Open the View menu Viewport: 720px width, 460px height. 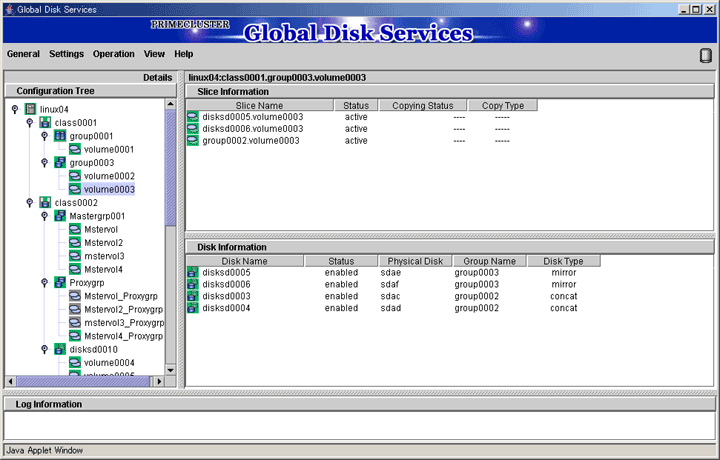tap(154, 54)
